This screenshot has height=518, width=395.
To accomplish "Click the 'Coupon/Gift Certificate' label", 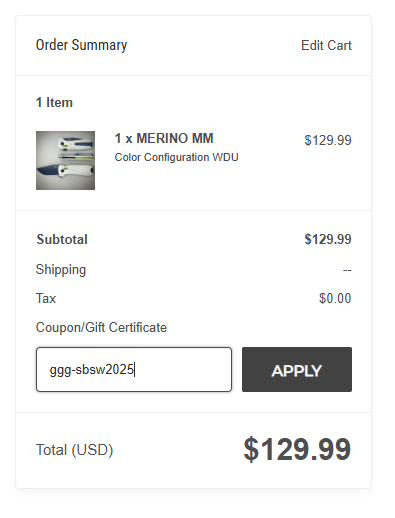I will tap(101, 328).
